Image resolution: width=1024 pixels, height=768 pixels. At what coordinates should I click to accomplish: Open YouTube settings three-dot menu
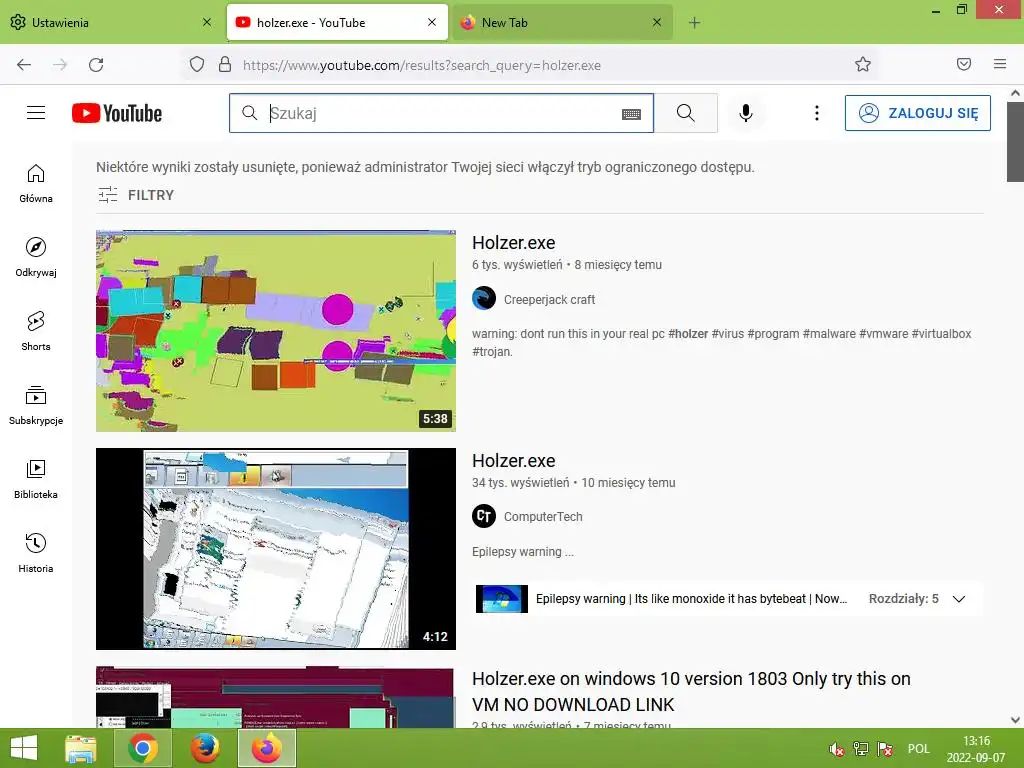pos(816,113)
